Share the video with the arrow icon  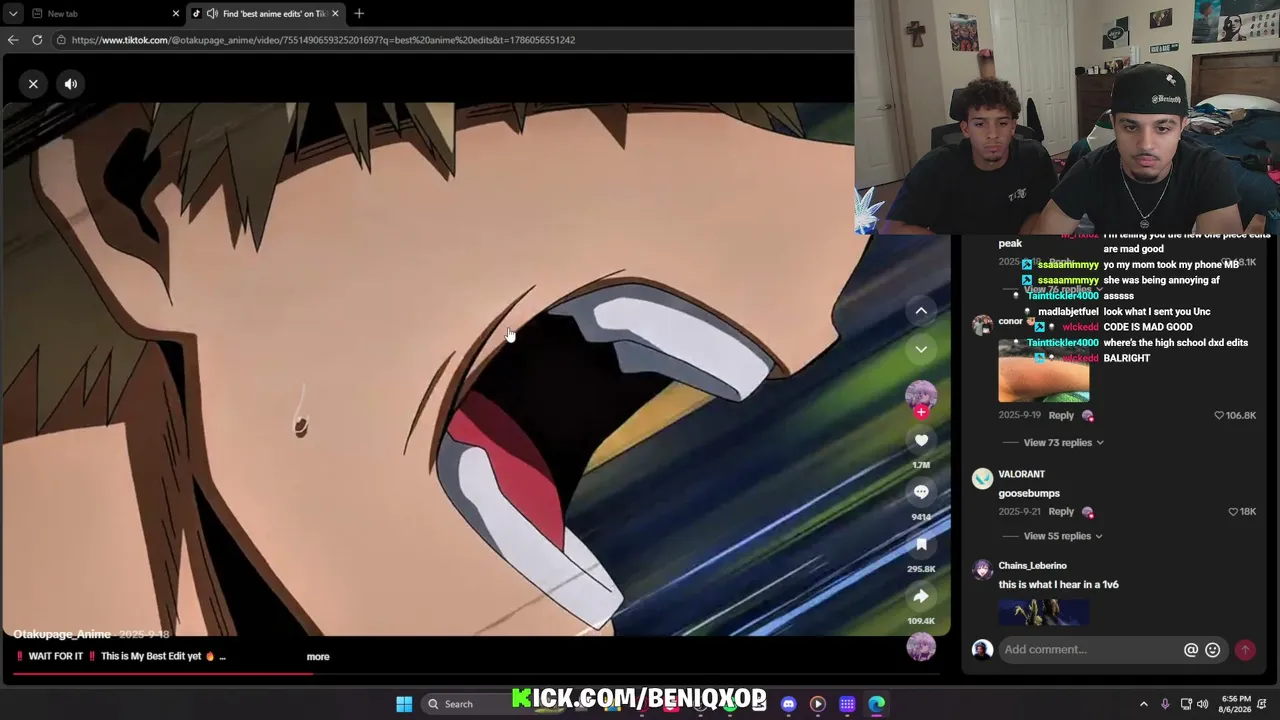(921, 596)
